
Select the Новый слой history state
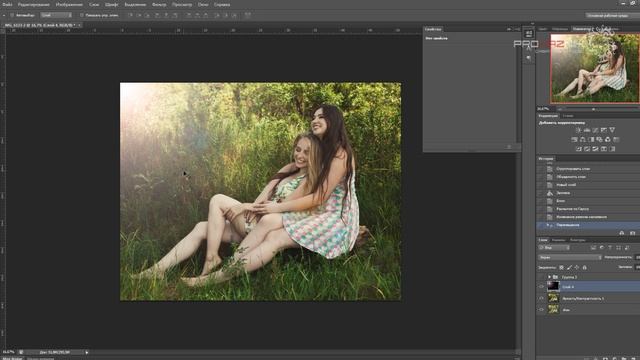tap(588, 185)
